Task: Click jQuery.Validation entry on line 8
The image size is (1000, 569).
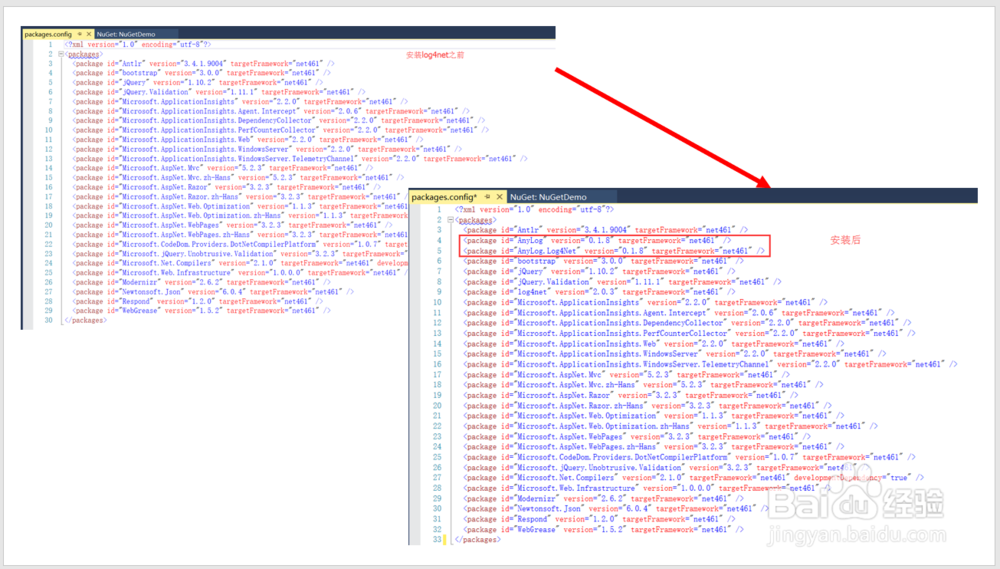Action: [x=622, y=281]
